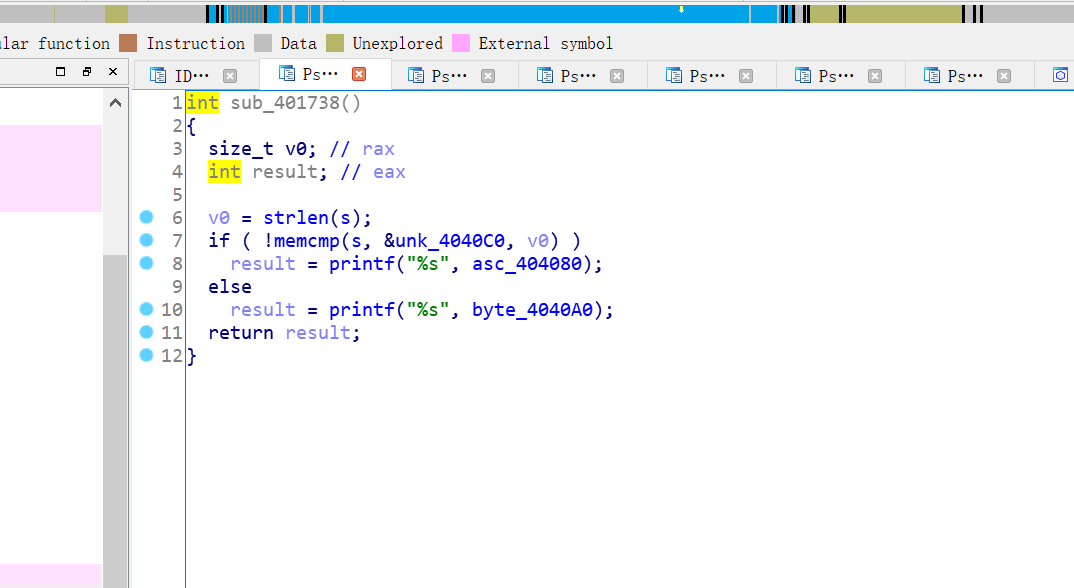Viewport: 1074px width, 588px height.
Task: Click printf on line 10
Action: [x=362, y=309]
